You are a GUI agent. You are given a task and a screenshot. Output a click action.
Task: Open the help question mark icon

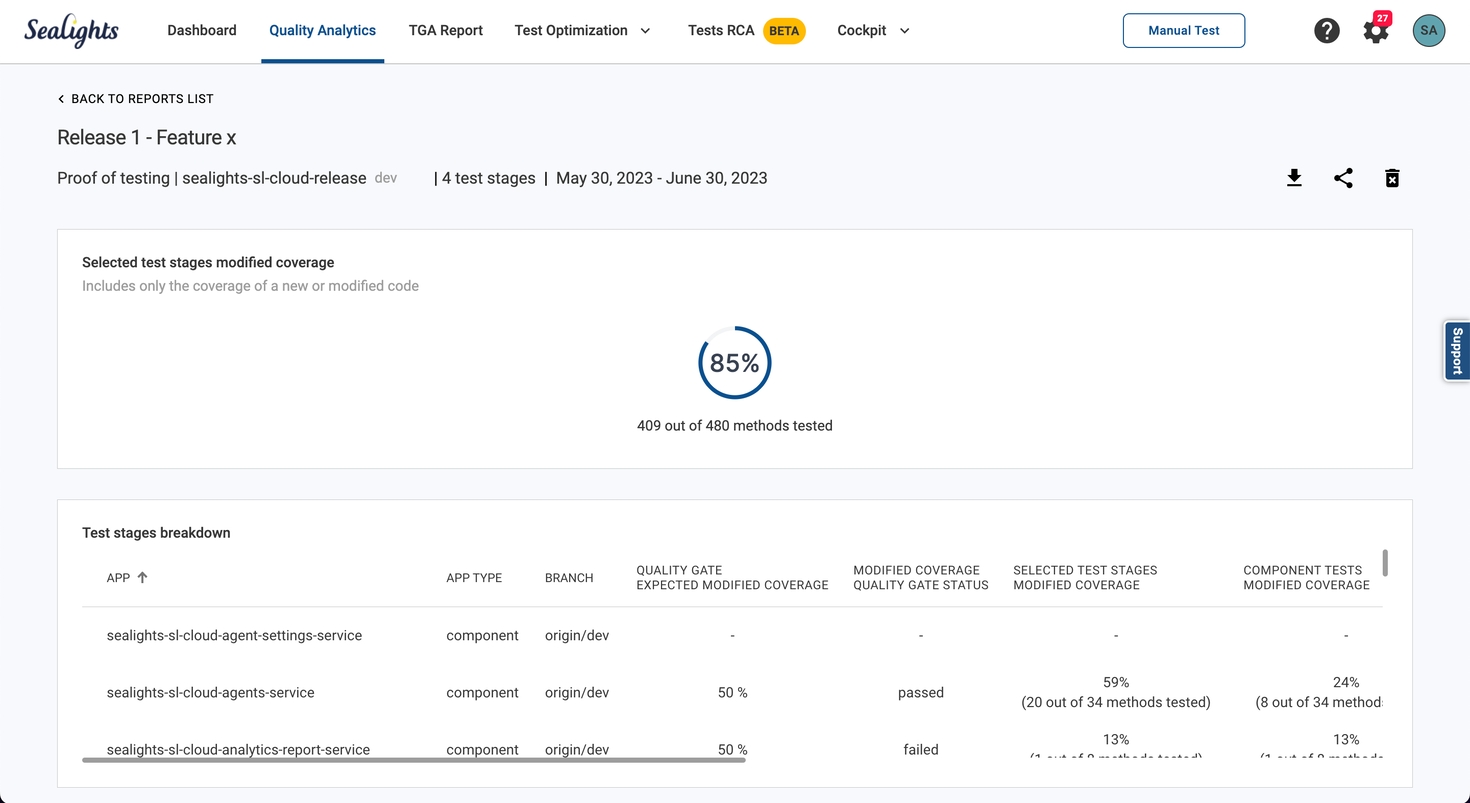point(1326,31)
